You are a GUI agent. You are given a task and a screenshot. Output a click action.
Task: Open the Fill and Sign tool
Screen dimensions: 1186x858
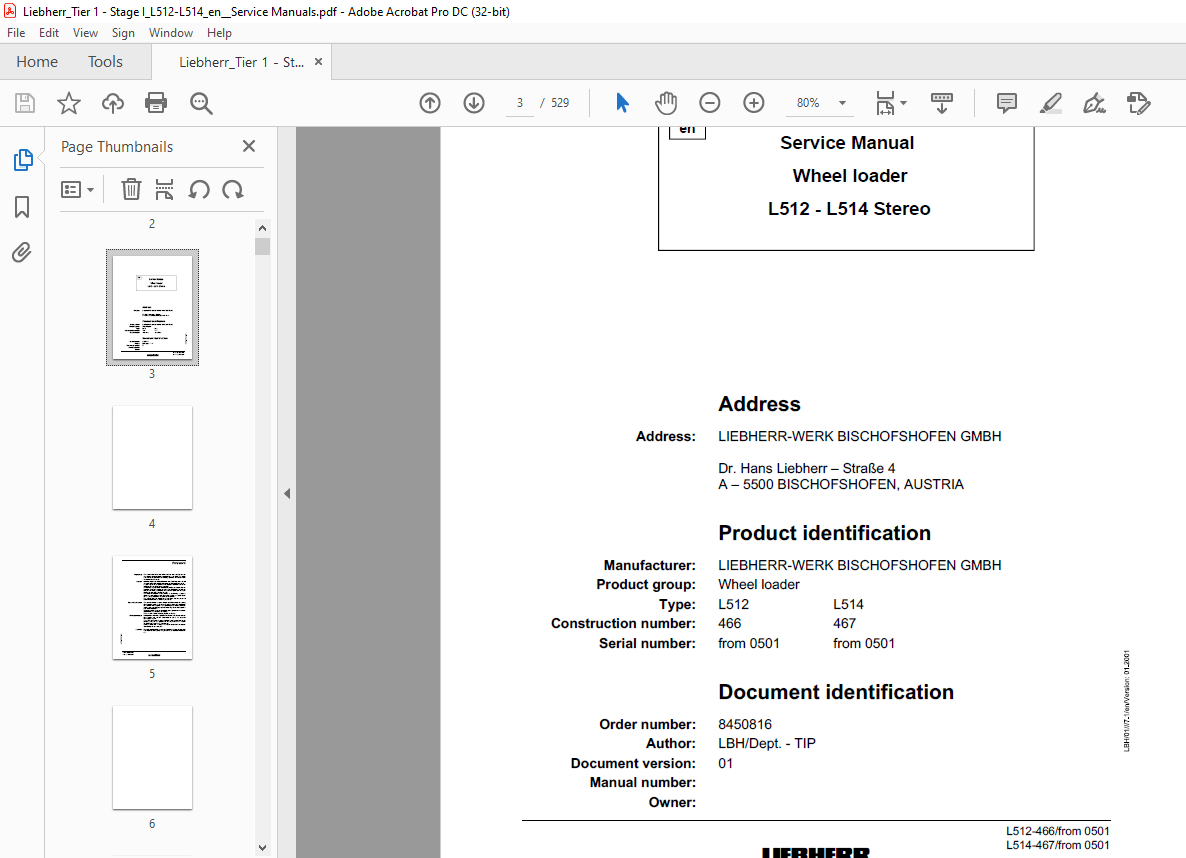tap(1094, 103)
